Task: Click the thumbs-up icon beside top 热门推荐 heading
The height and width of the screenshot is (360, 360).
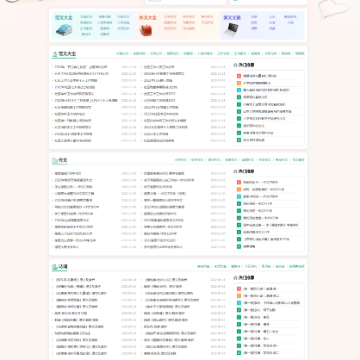Action: click(235, 65)
